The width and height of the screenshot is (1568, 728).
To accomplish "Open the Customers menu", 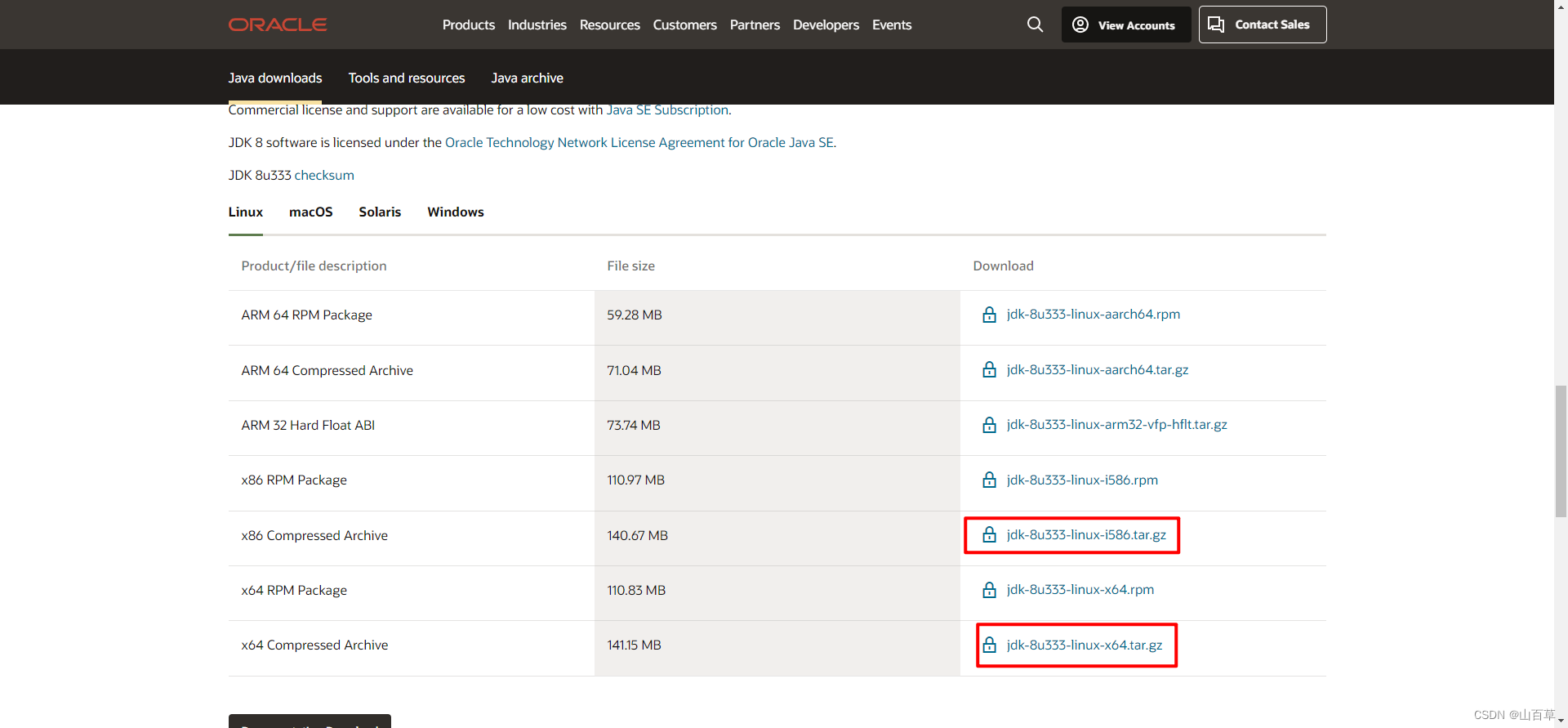I will (x=685, y=25).
